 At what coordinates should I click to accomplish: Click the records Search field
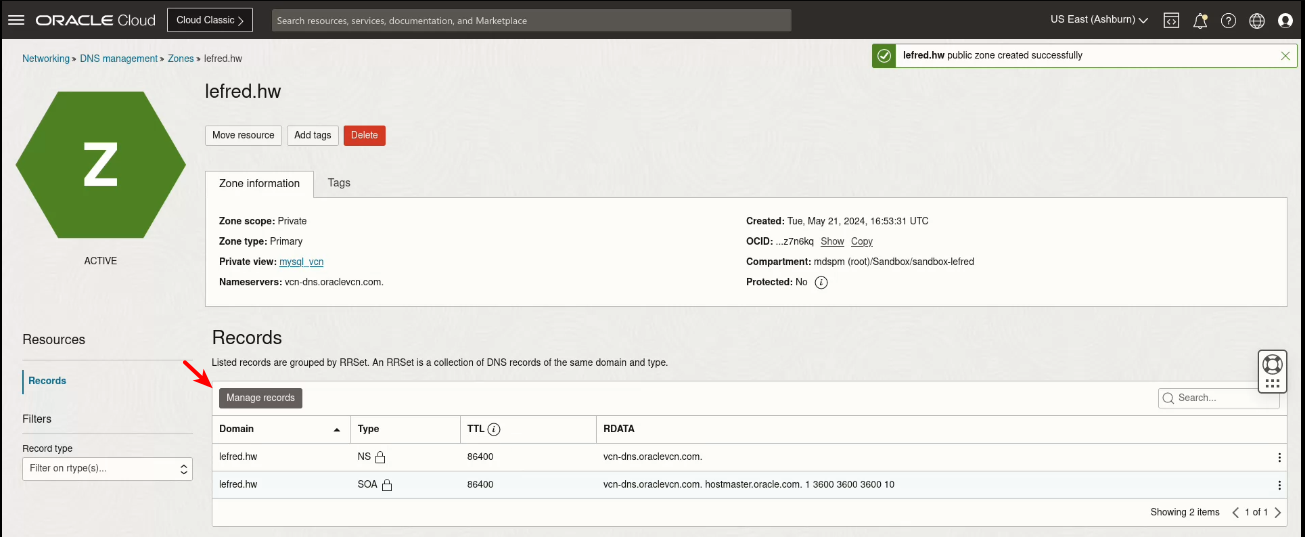(1218, 398)
